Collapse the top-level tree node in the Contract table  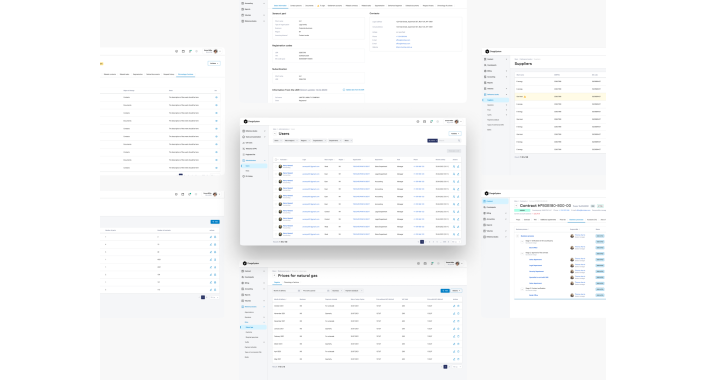(x=518, y=236)
